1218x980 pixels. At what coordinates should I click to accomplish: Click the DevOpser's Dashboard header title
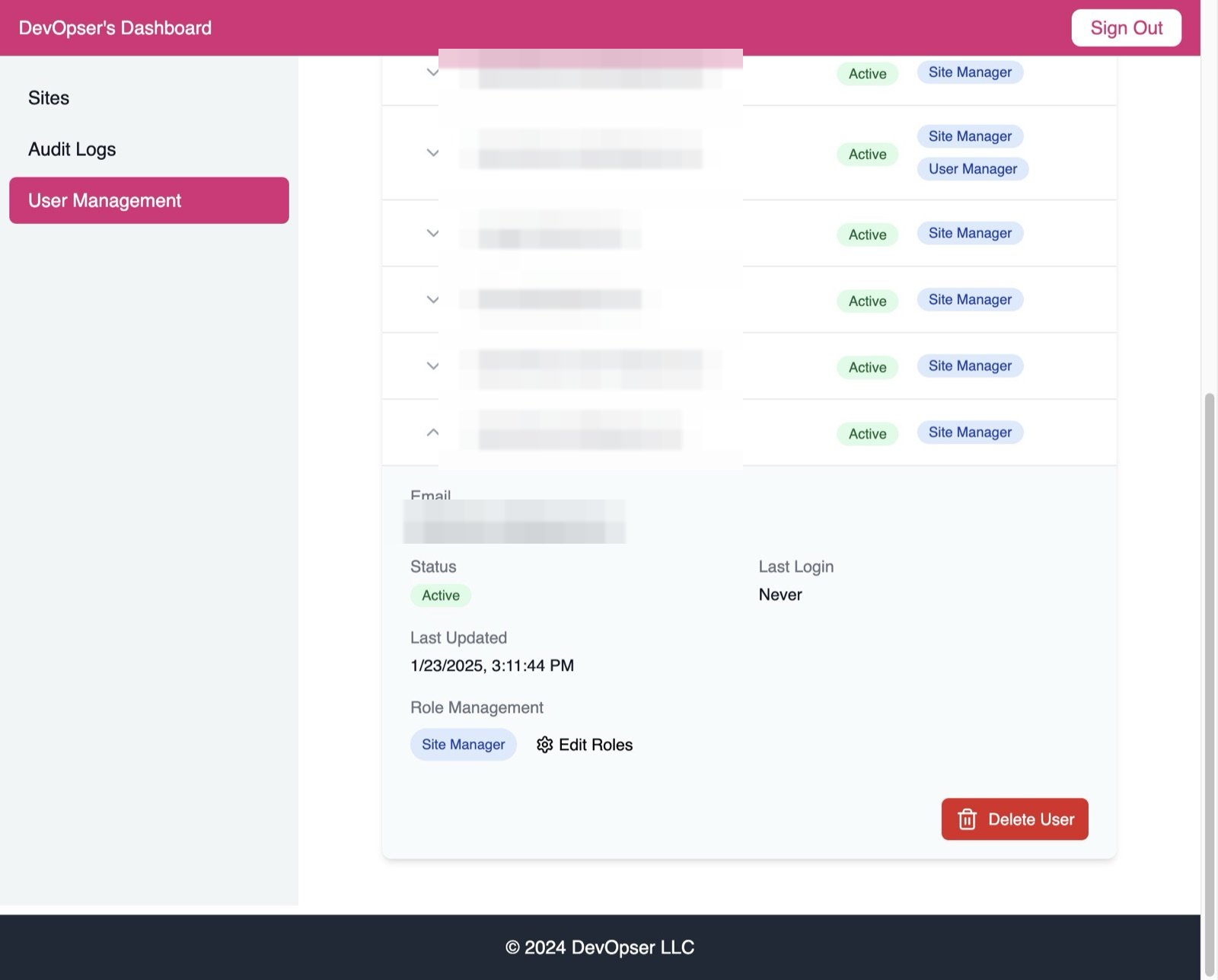[x=115, y=28]
